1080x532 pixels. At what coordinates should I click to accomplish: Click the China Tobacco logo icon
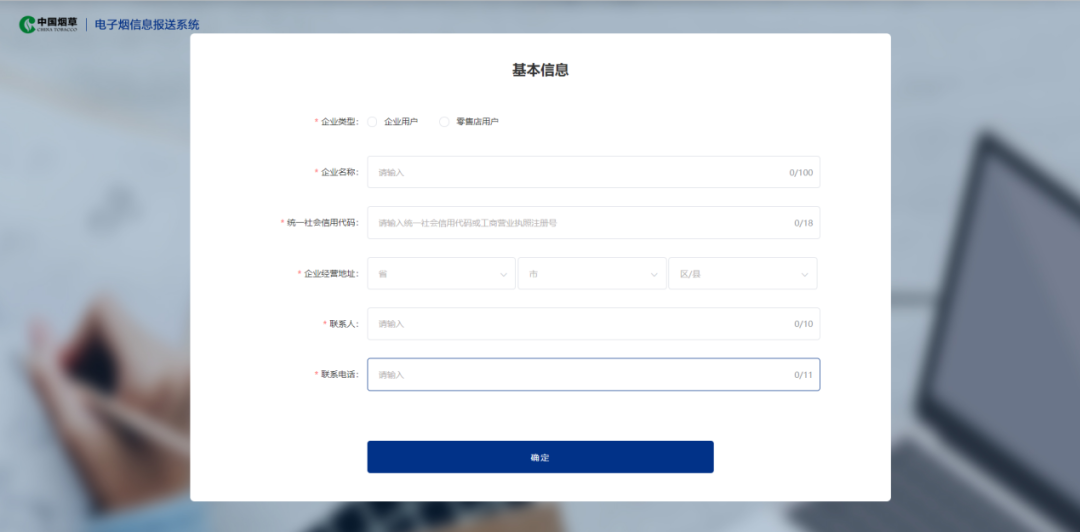coord(27,25)
